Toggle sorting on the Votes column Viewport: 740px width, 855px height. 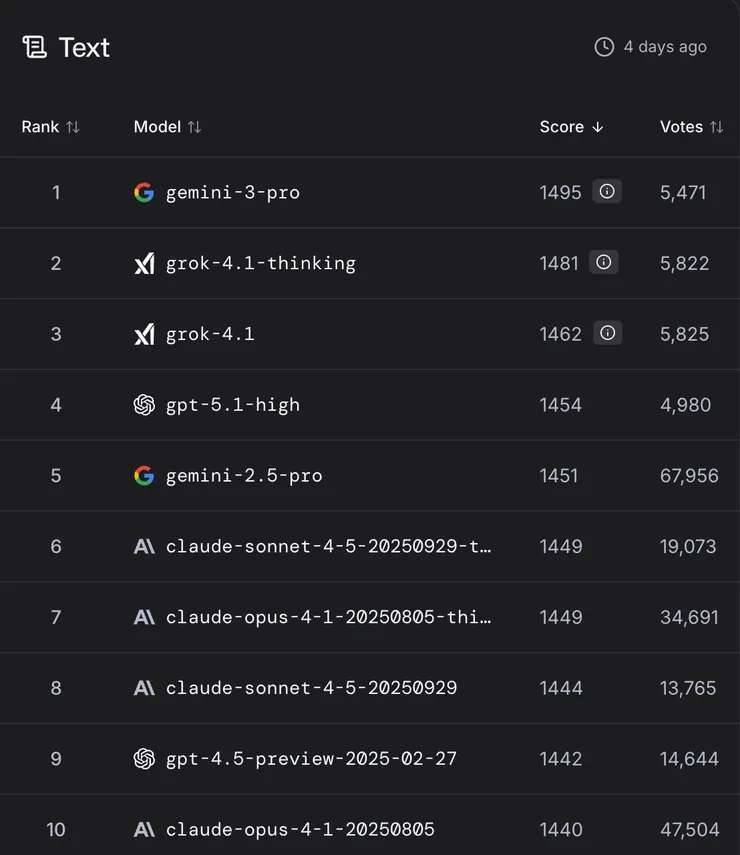pos(692,127)
